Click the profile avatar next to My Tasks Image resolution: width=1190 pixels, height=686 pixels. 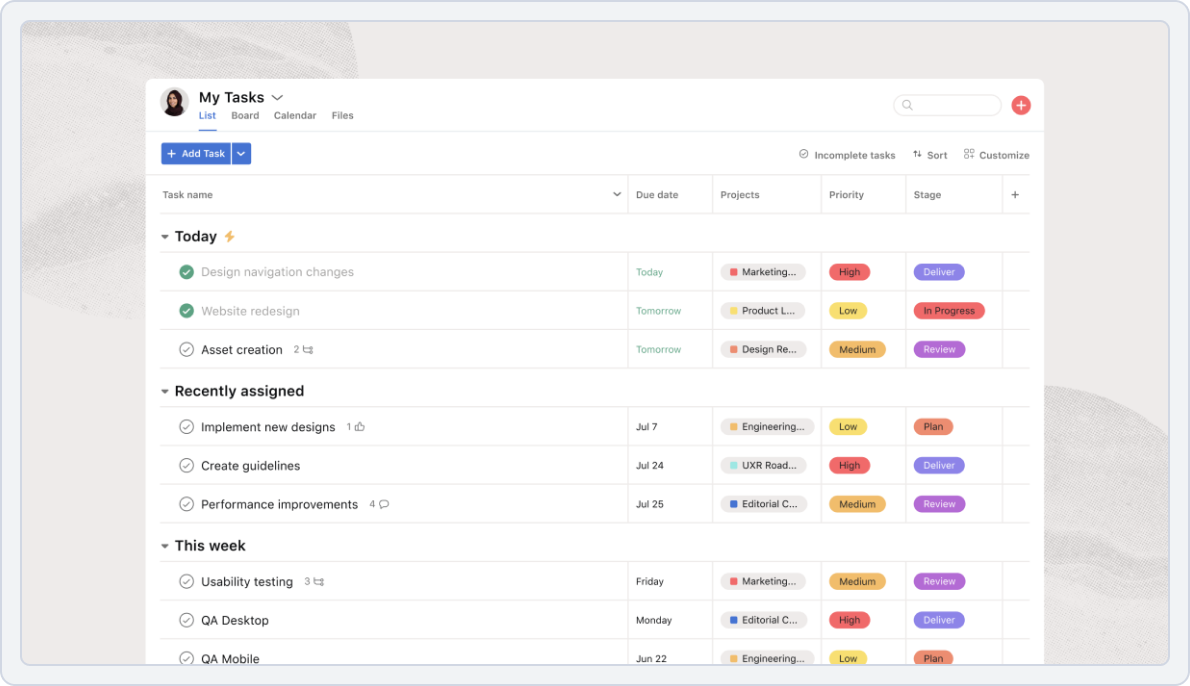[x=174, y=103]
